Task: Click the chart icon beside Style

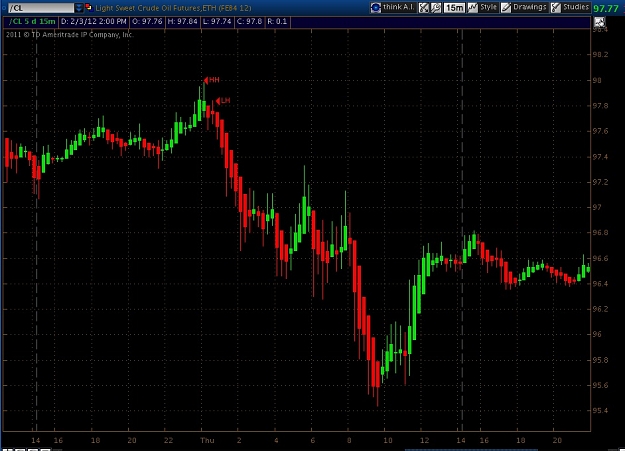Action: pyautogui.click(x=472, y=8)
